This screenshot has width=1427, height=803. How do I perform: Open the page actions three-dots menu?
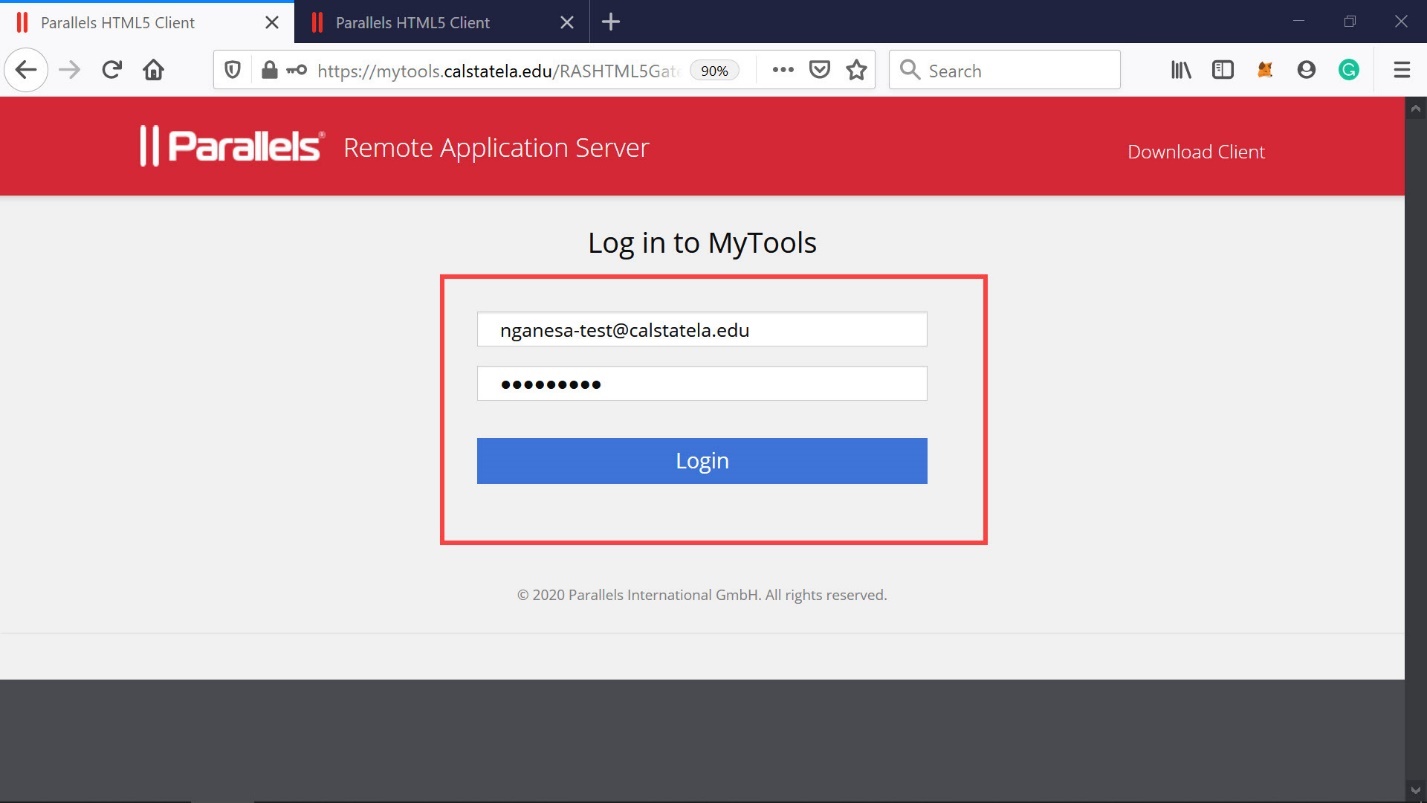[783, 70]
